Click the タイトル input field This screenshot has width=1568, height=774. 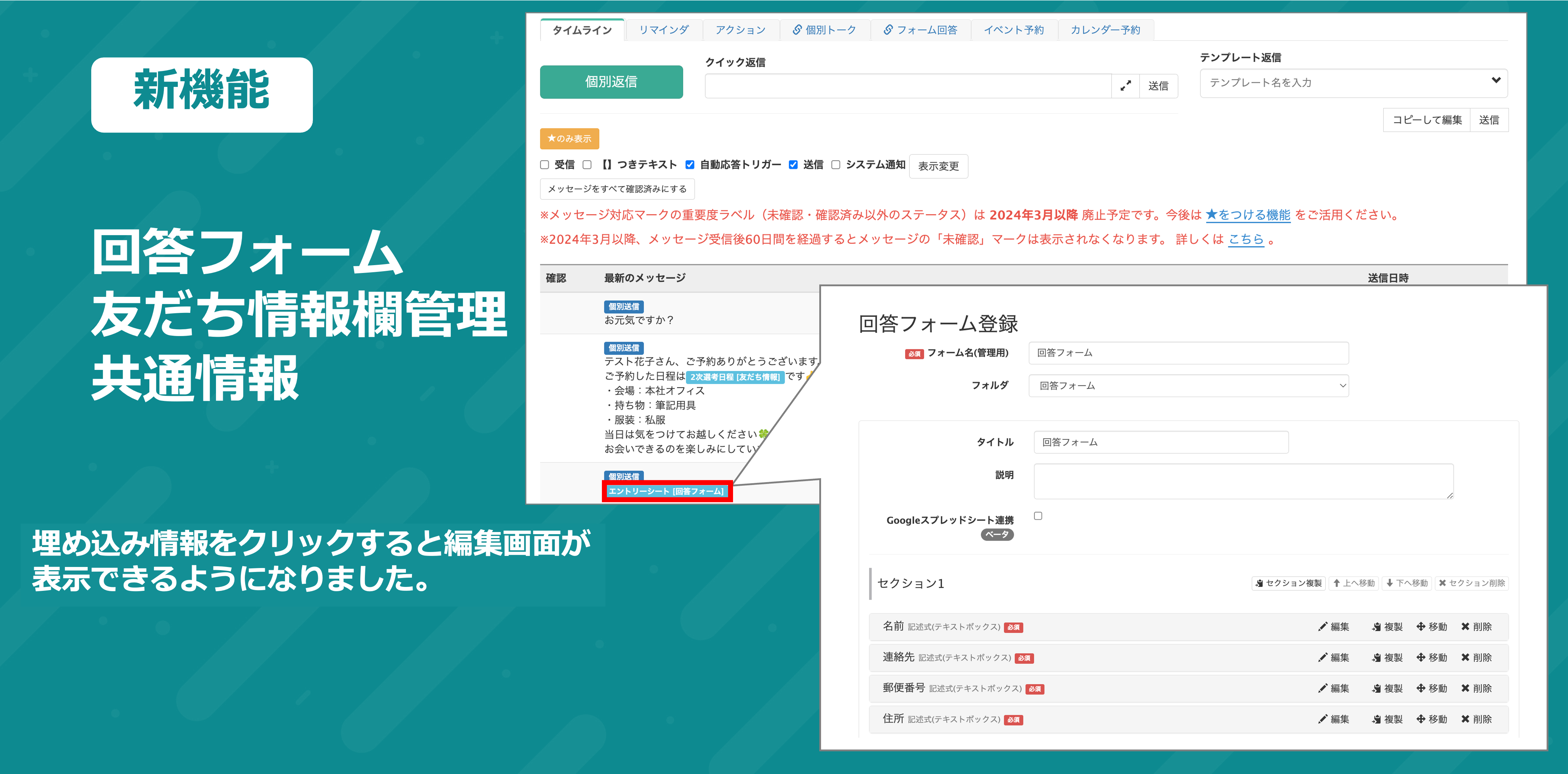[1161, 442]
